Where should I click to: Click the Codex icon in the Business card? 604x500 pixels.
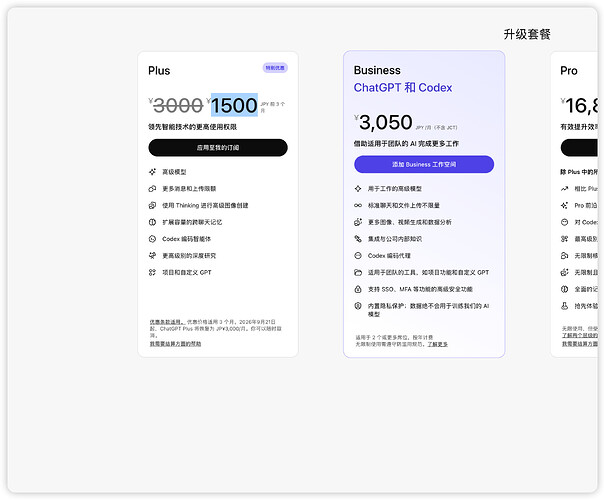point(358,255)
